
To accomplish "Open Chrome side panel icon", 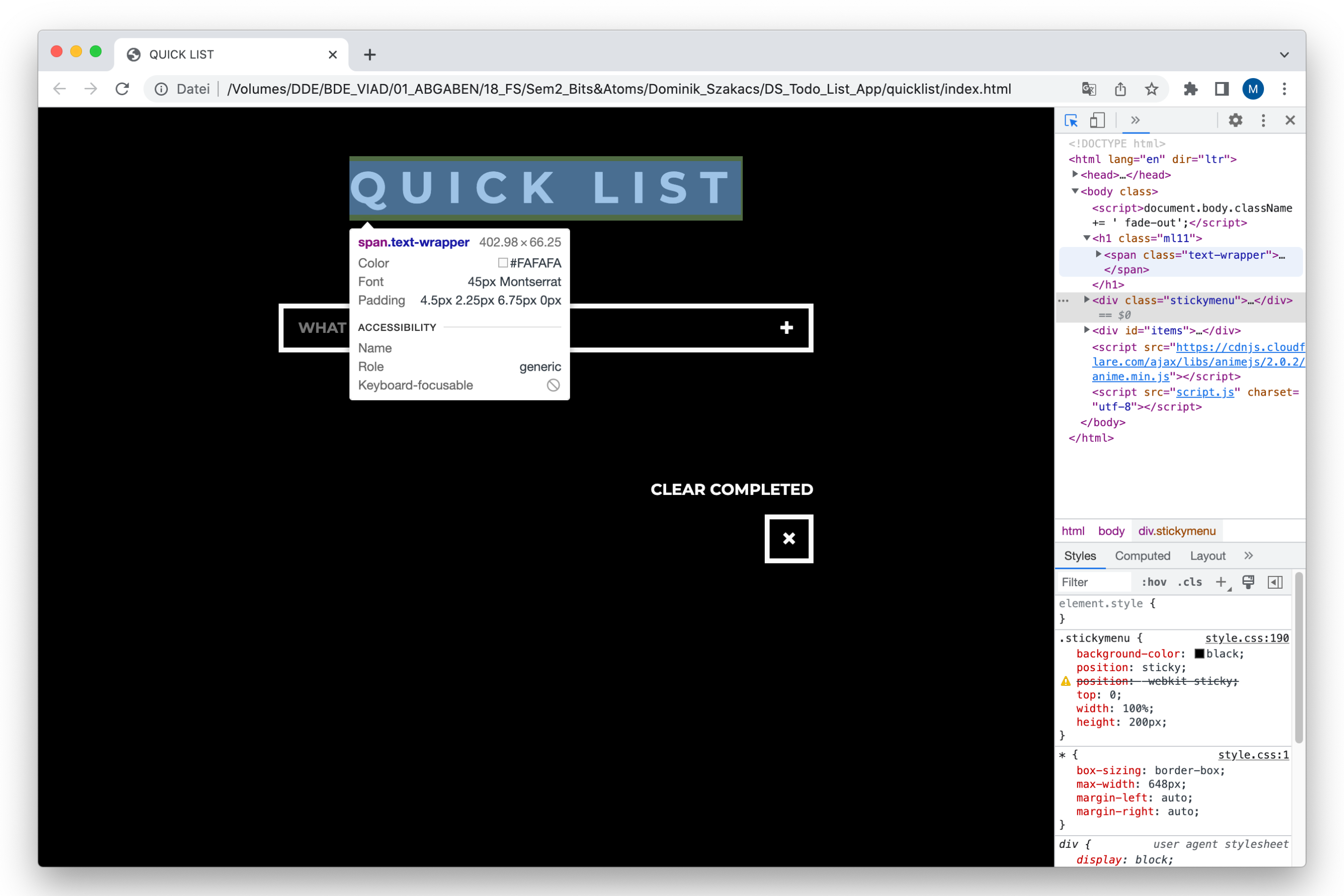I will tap(1222, 89).
